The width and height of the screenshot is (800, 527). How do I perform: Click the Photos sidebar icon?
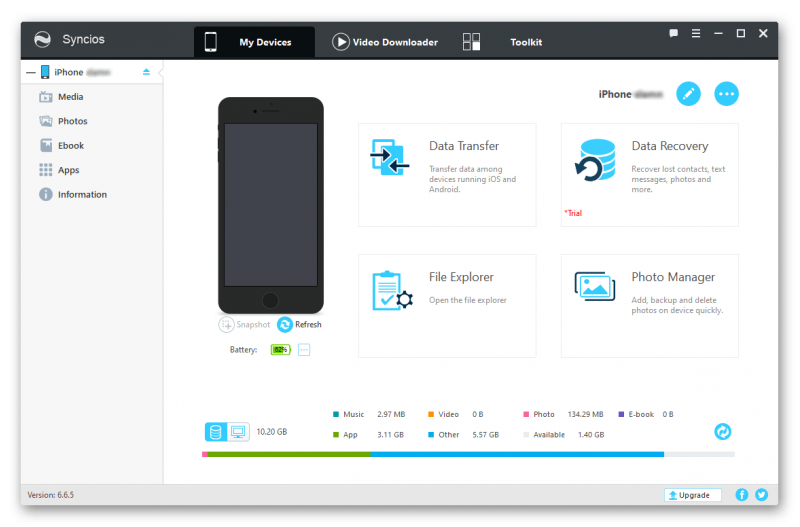45,121
